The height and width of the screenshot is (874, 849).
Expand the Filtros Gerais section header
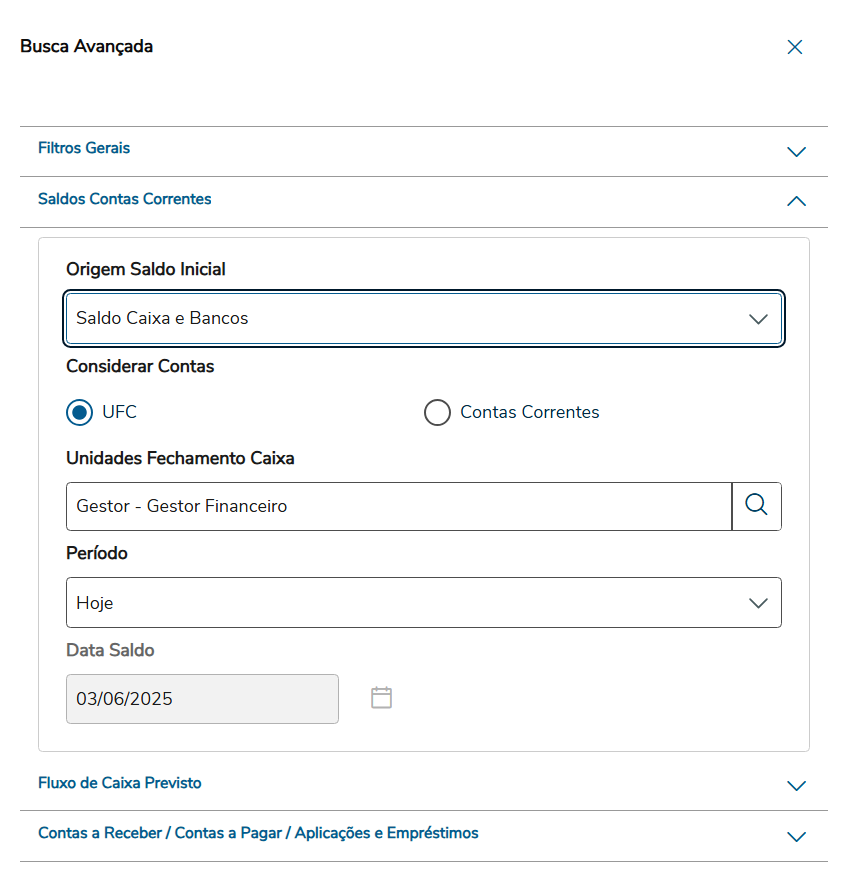pos(84,148)
